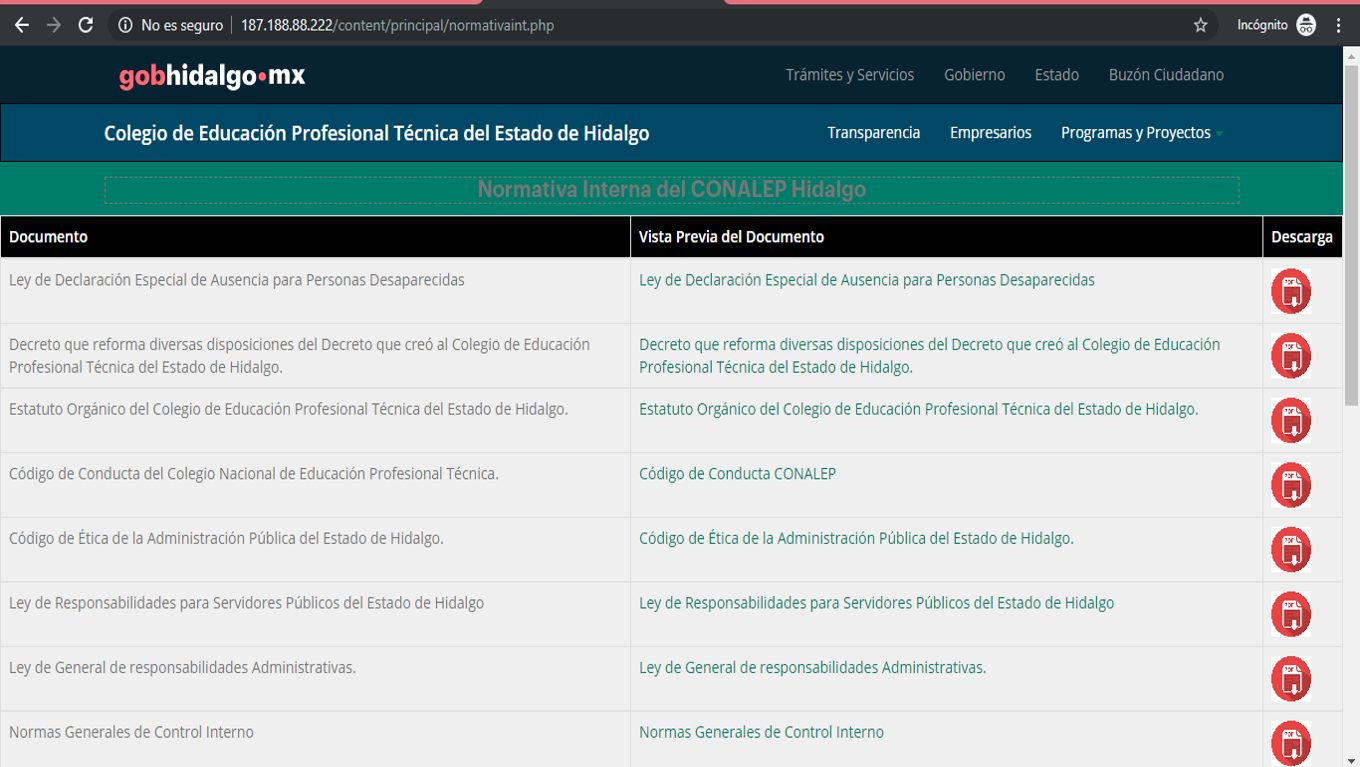Click Vista Previa del Documento column header
Viewport: 1360px width, 767px height.
click(x=946, y=237)
